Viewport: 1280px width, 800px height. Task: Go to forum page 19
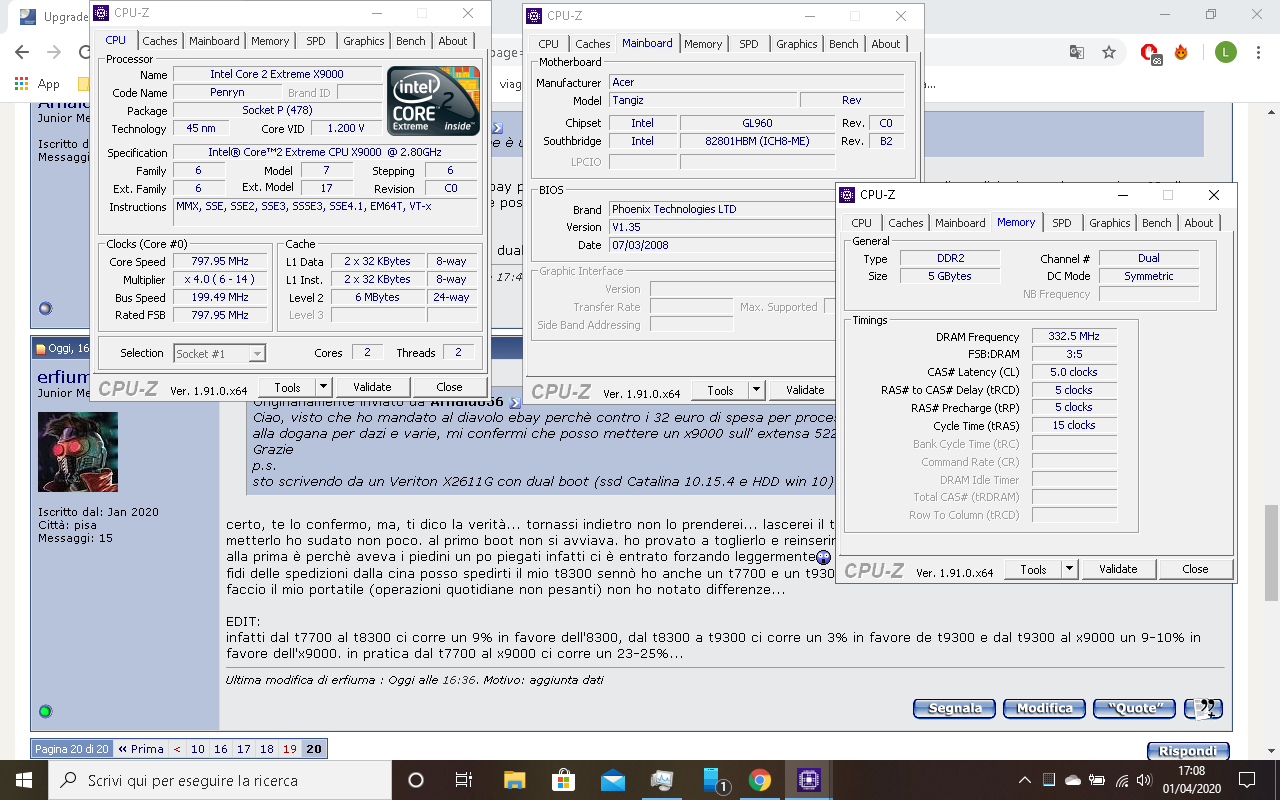[x=290, y=749]
